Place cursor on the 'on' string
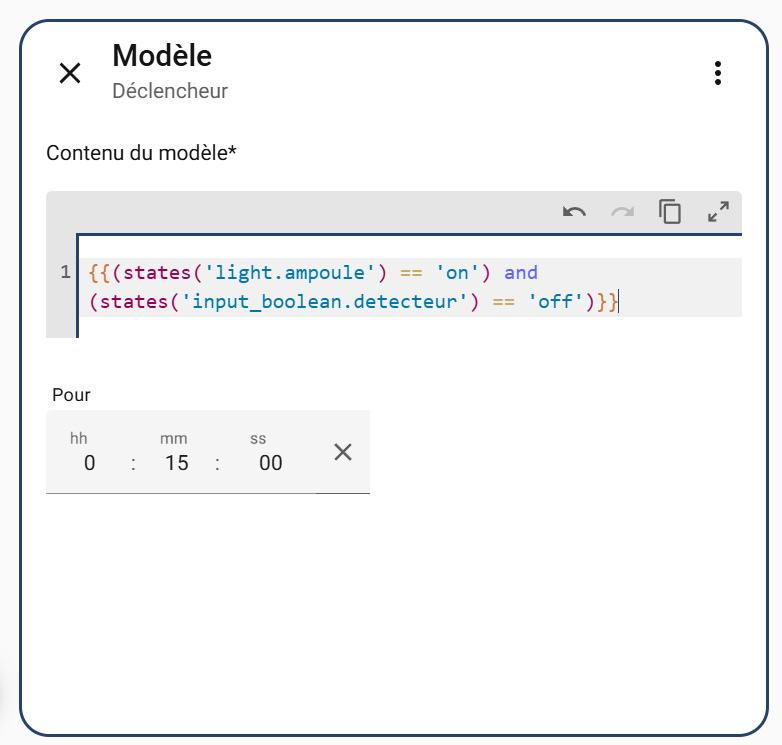Viewport: 782px width, 745px height. [456, 273]
